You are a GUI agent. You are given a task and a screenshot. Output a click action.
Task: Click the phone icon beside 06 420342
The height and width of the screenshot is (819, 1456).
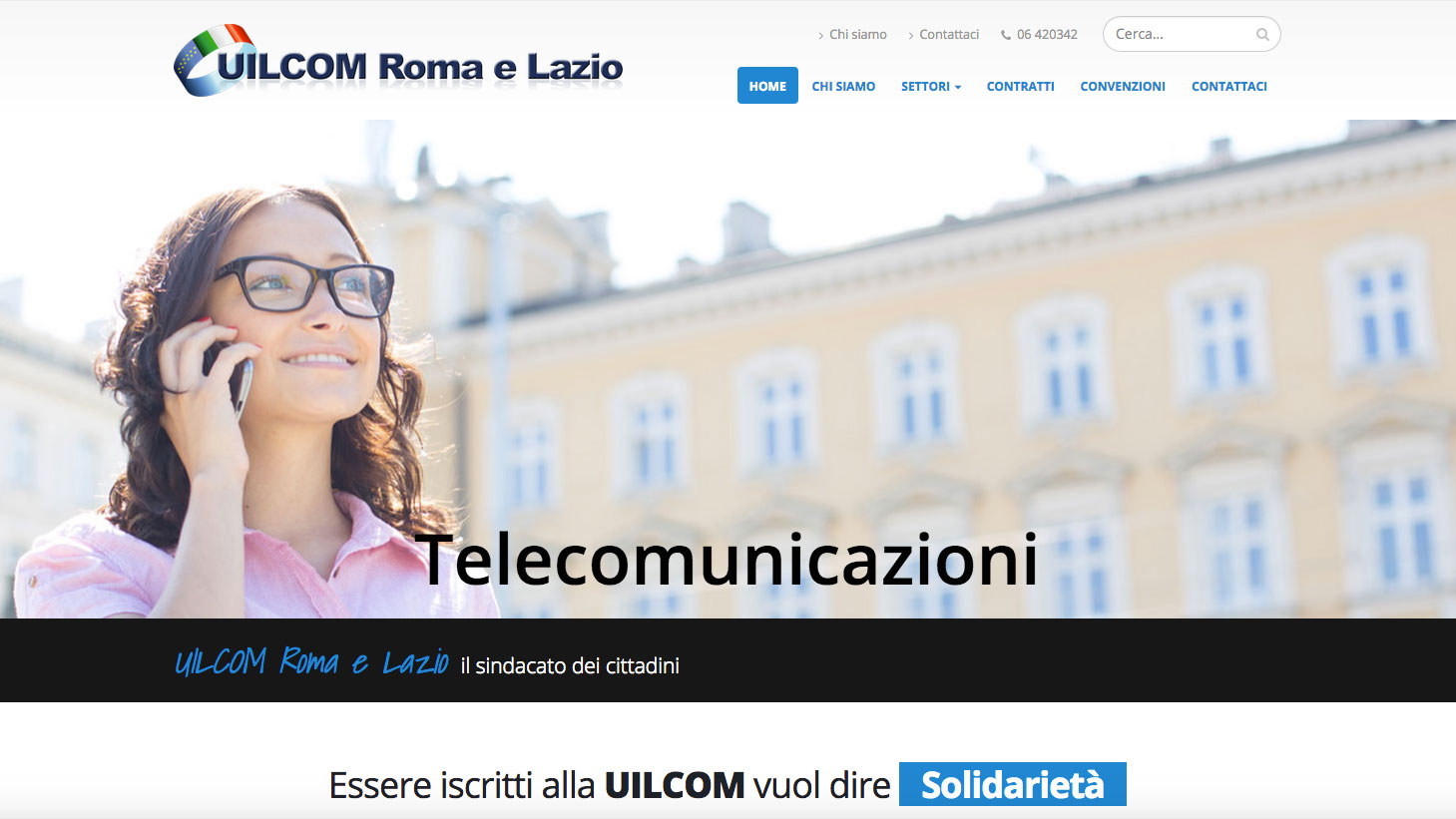click(x=1006, y=34)
